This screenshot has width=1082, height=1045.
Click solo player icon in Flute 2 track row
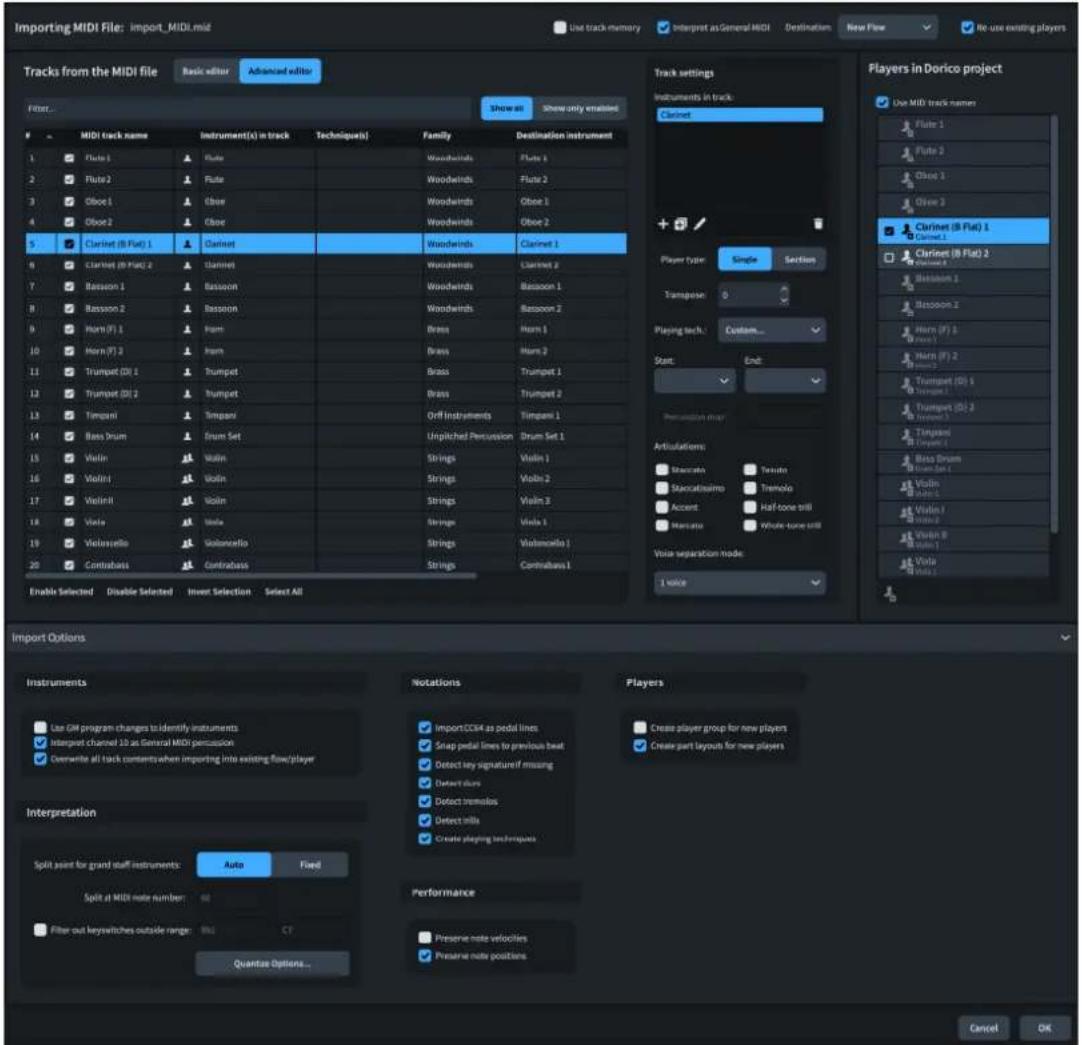pyautogui.click(x=188, y=179)
